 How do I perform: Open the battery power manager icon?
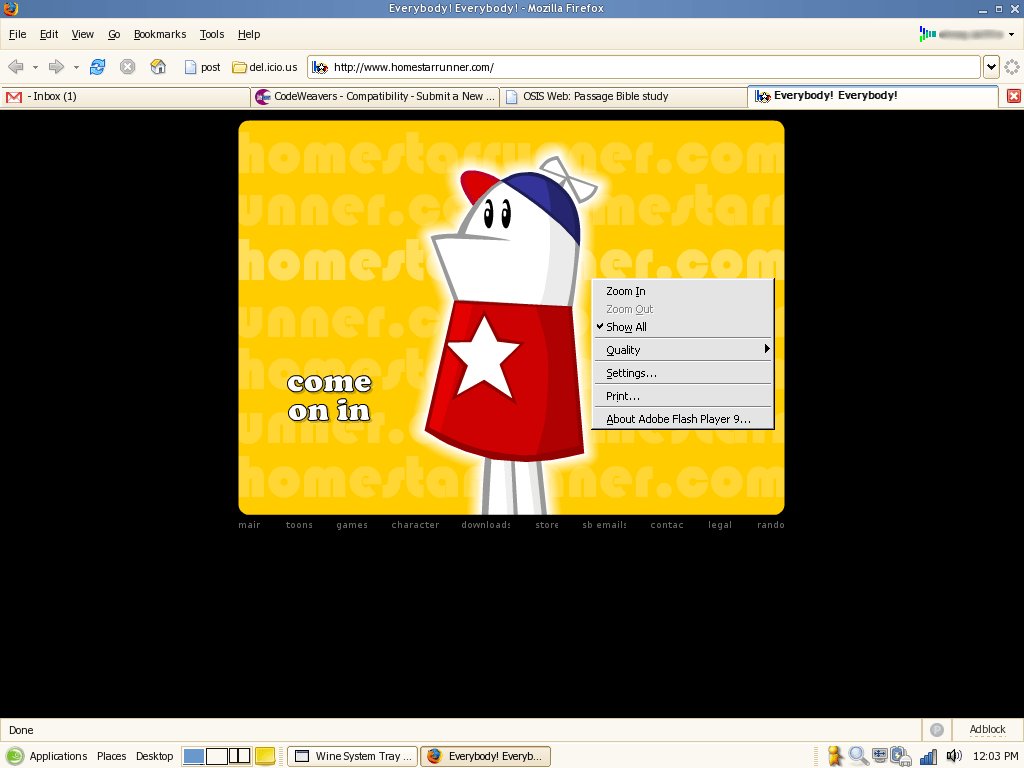click(x=901, y=756)
